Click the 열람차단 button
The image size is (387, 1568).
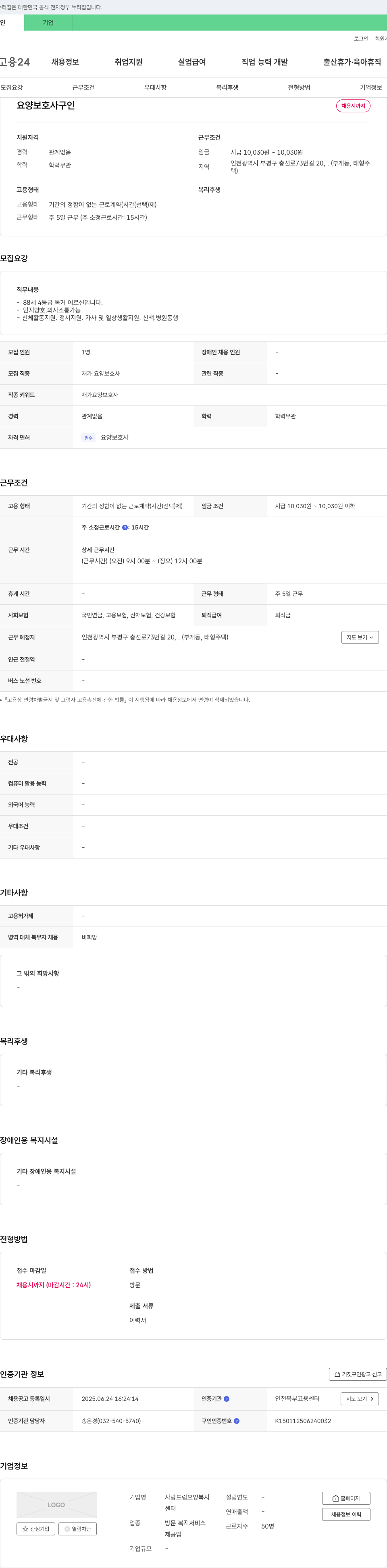coord(77,1529)
